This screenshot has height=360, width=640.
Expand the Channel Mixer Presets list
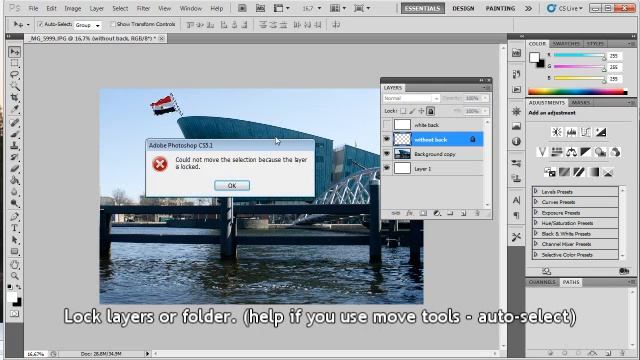[x=536, y=244]
